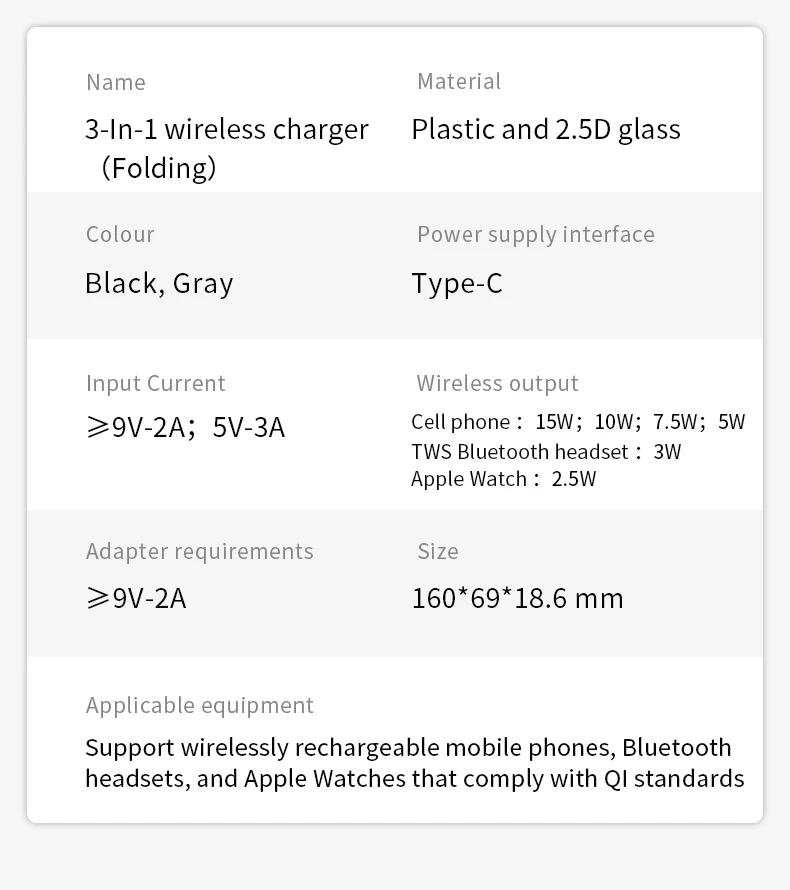Click the "Material" heading

[x=459, y=81]
